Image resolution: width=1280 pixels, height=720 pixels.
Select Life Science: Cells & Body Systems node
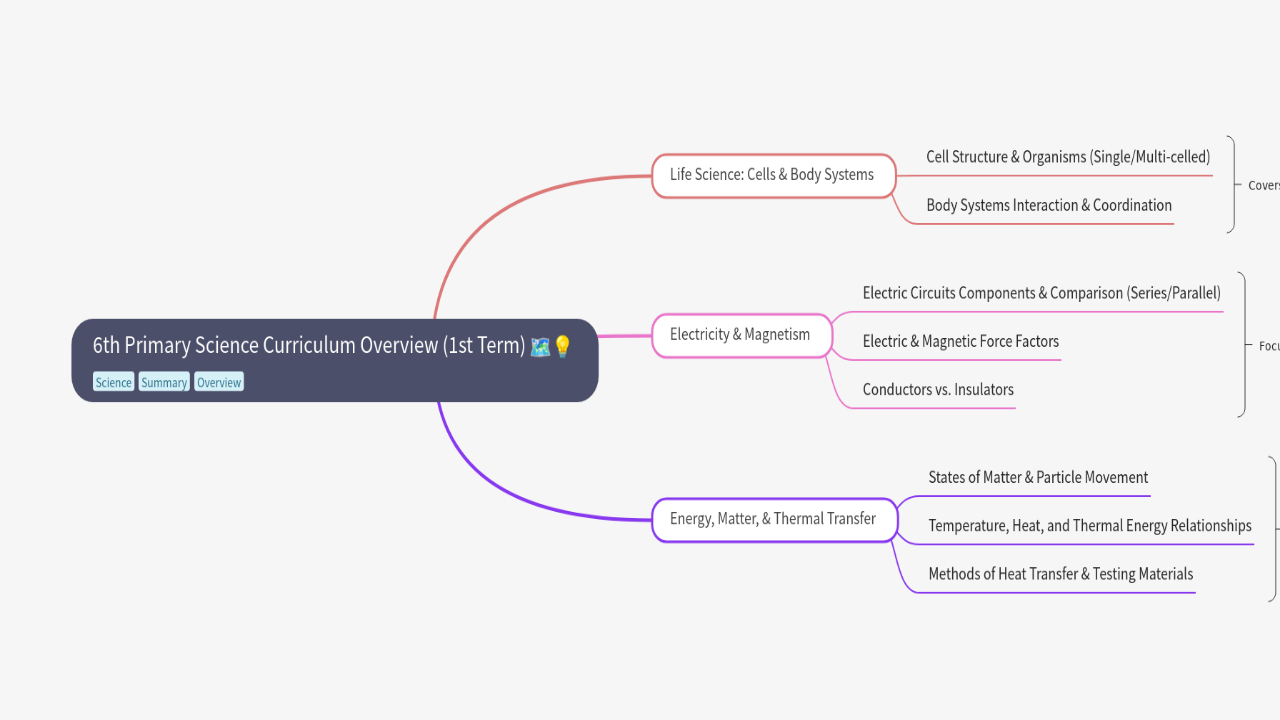click(773, 175)
